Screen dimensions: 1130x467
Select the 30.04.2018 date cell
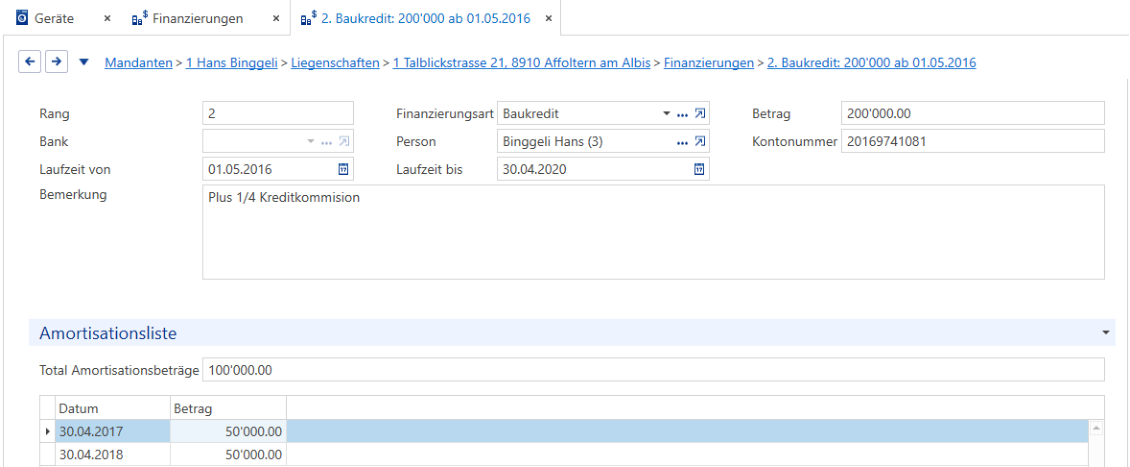click(x=112, y=455)
